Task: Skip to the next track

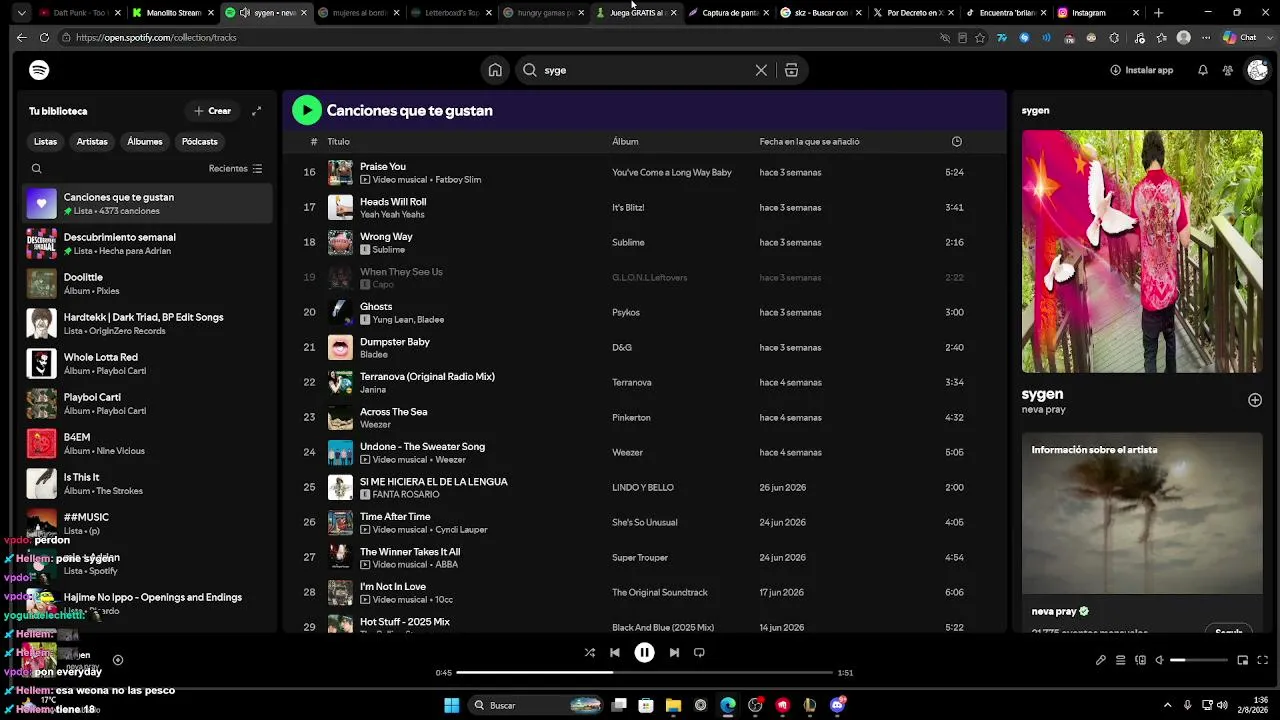Action: (674, 653)
